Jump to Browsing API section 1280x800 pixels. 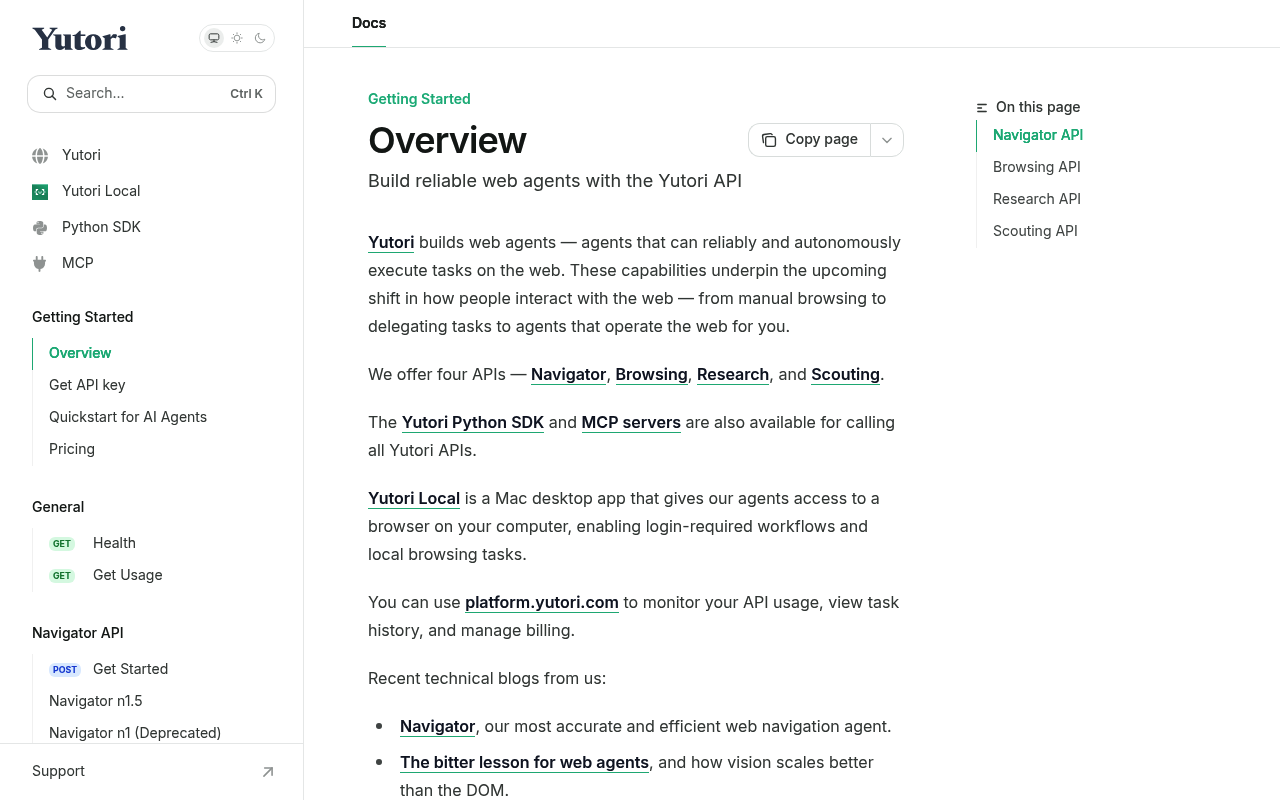1037,167
